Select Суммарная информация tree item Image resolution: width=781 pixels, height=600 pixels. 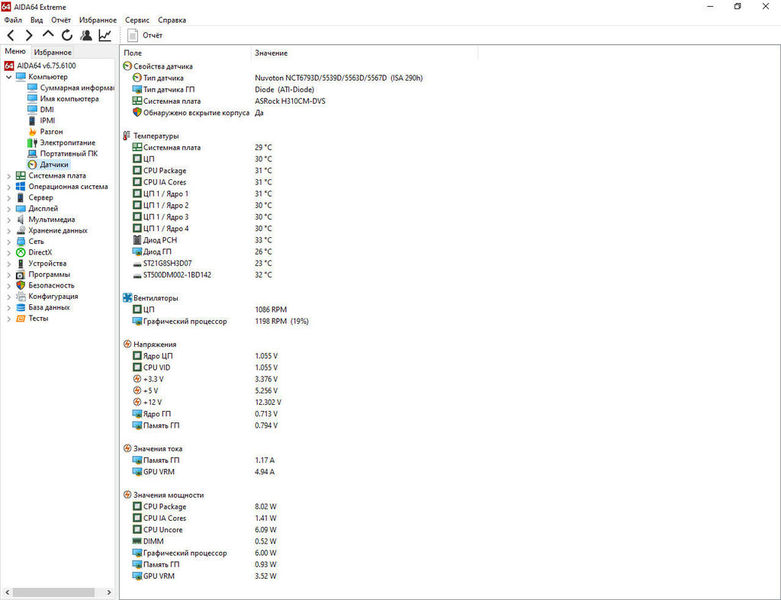[x=71, y=88]
